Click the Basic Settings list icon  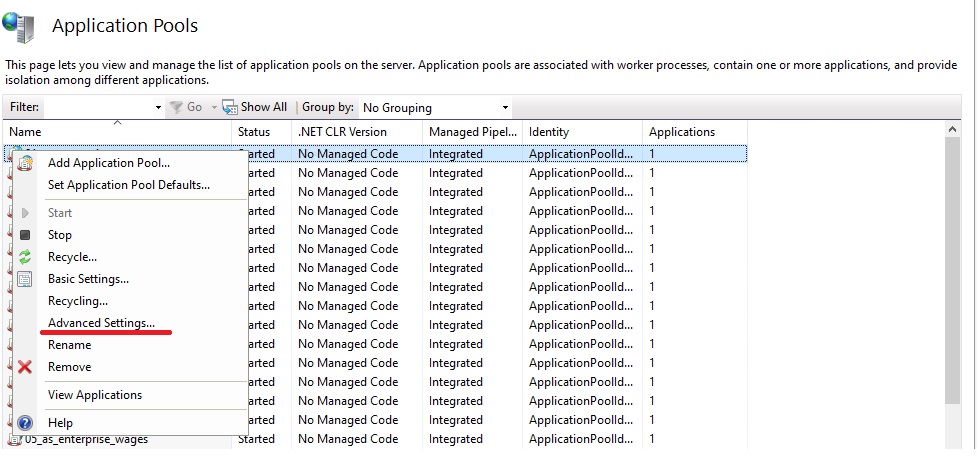25,279
